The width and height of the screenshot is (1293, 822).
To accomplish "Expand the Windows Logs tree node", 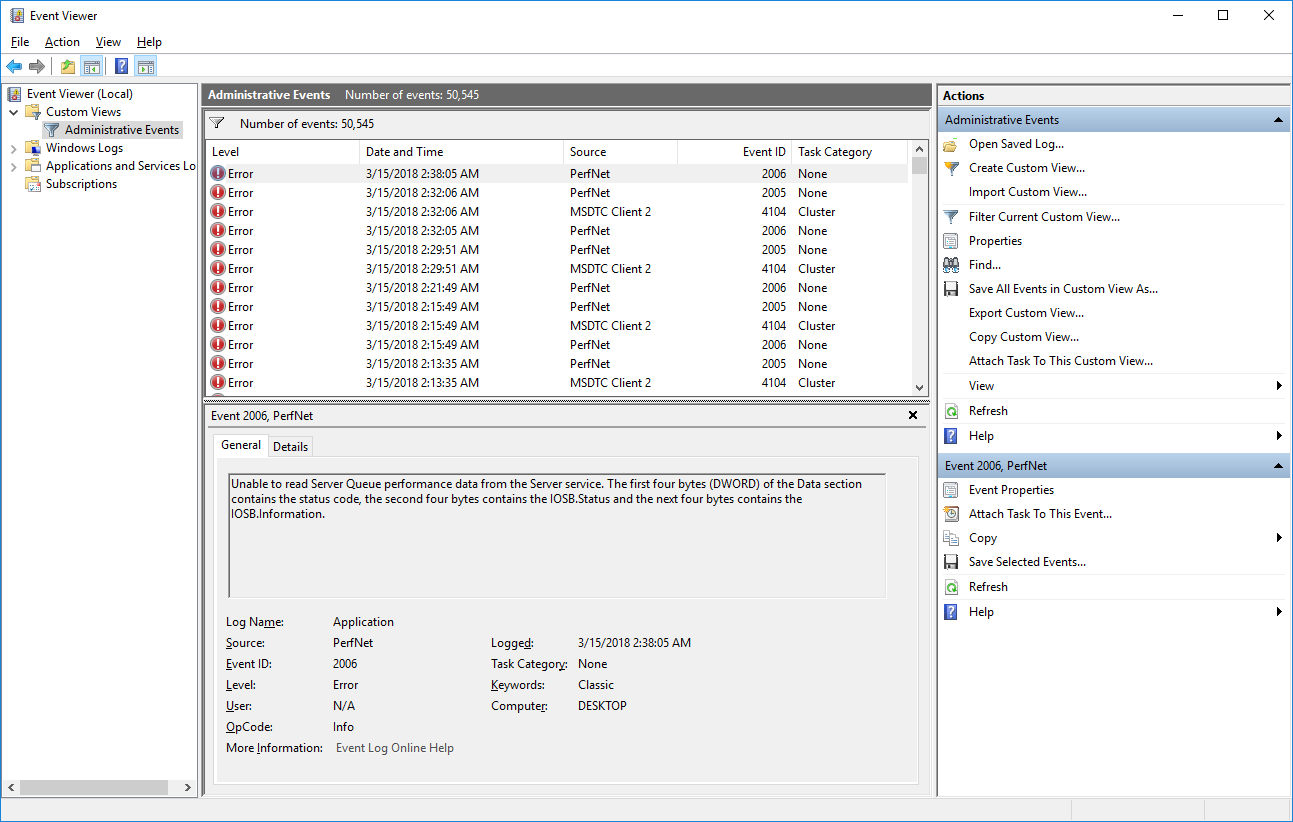I will (14, 148).
